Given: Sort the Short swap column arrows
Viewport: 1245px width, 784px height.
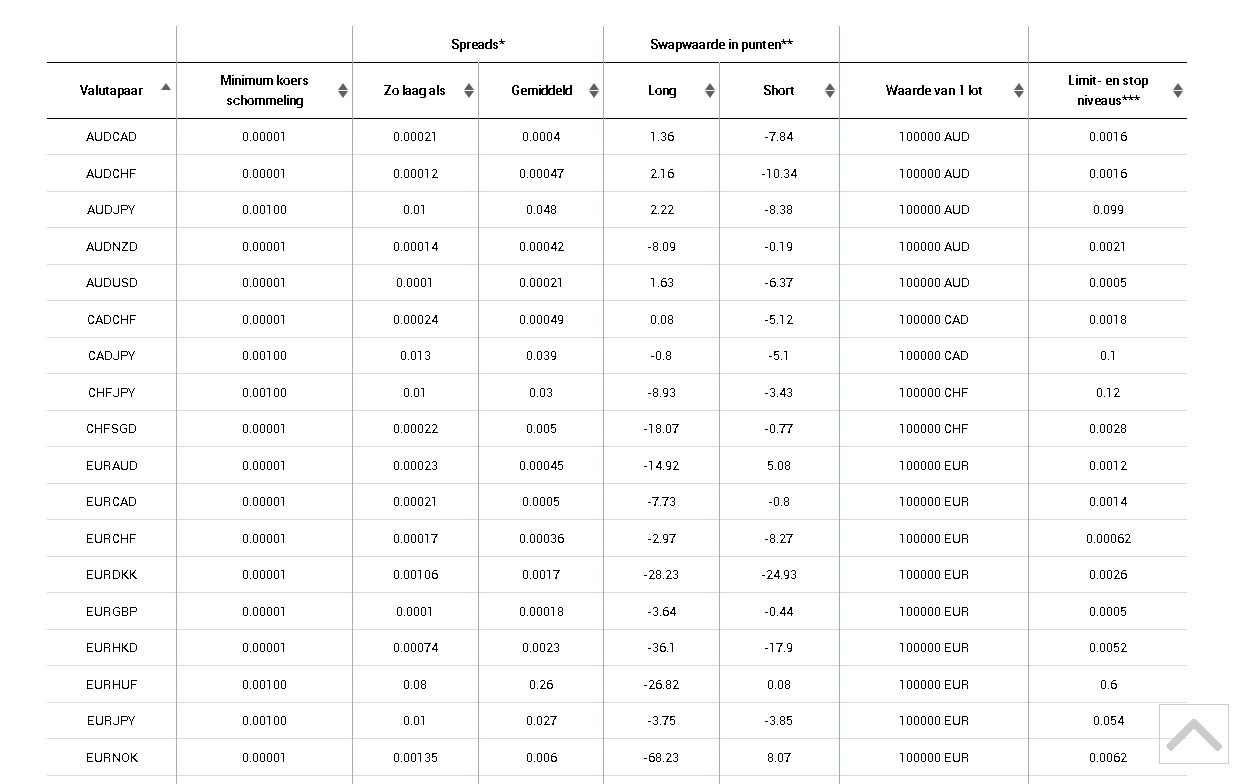Looking at the screenshot, I should [x=829, y=91].
